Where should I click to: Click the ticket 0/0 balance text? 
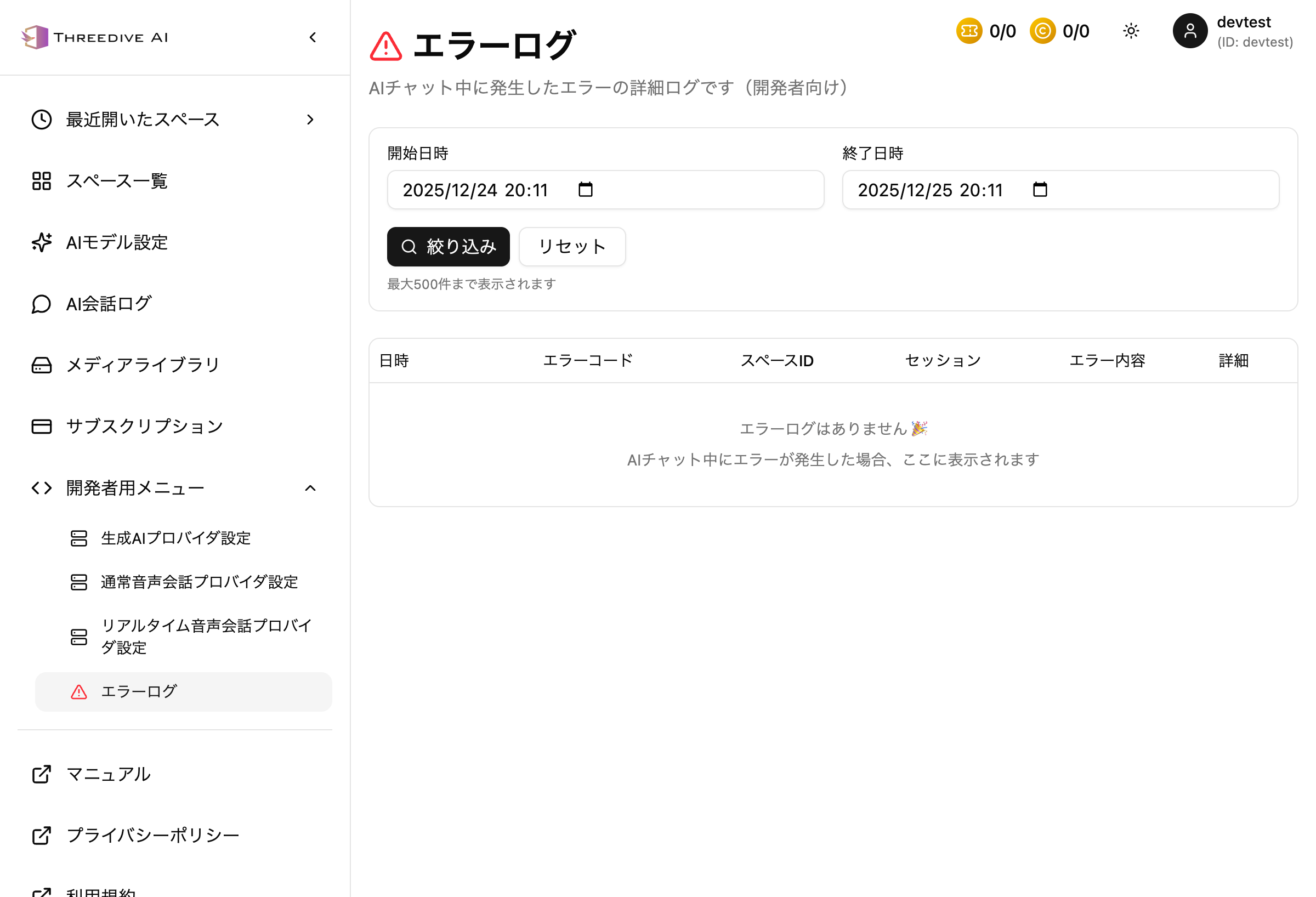pyautogui.click(x=1002, y=31)
